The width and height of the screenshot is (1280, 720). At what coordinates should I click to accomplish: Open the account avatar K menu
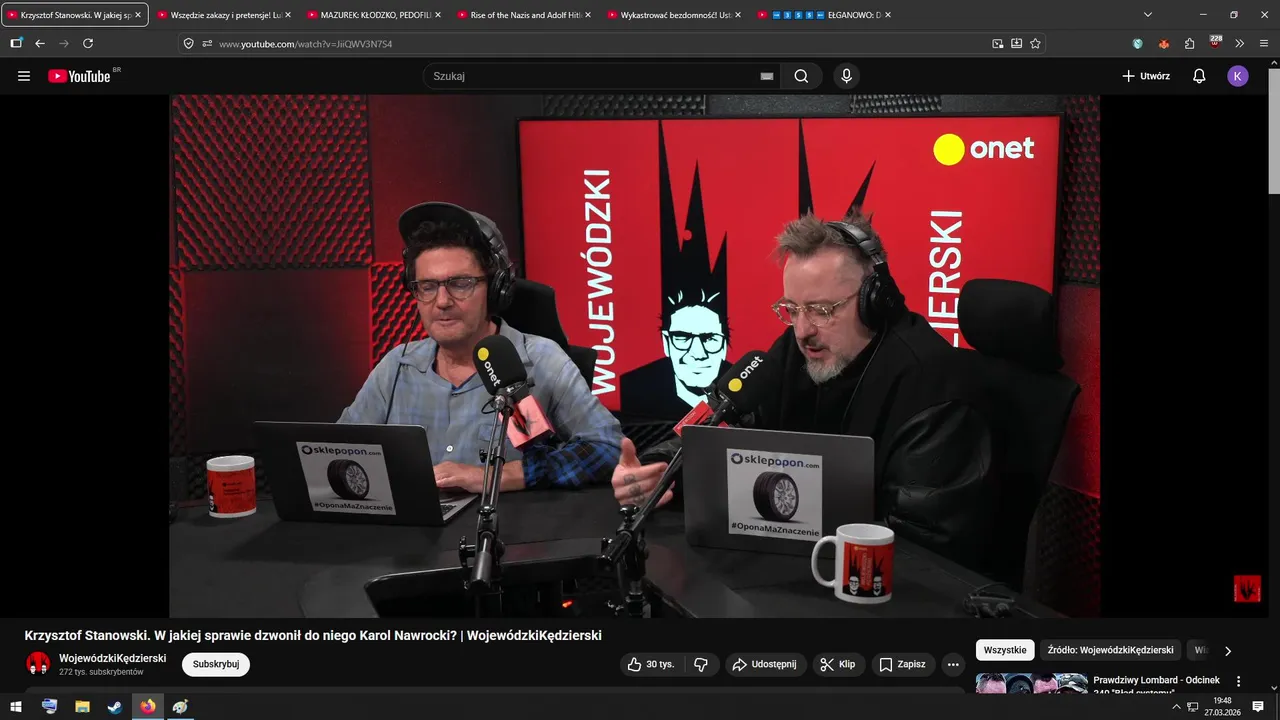(x=1238, y=76)
